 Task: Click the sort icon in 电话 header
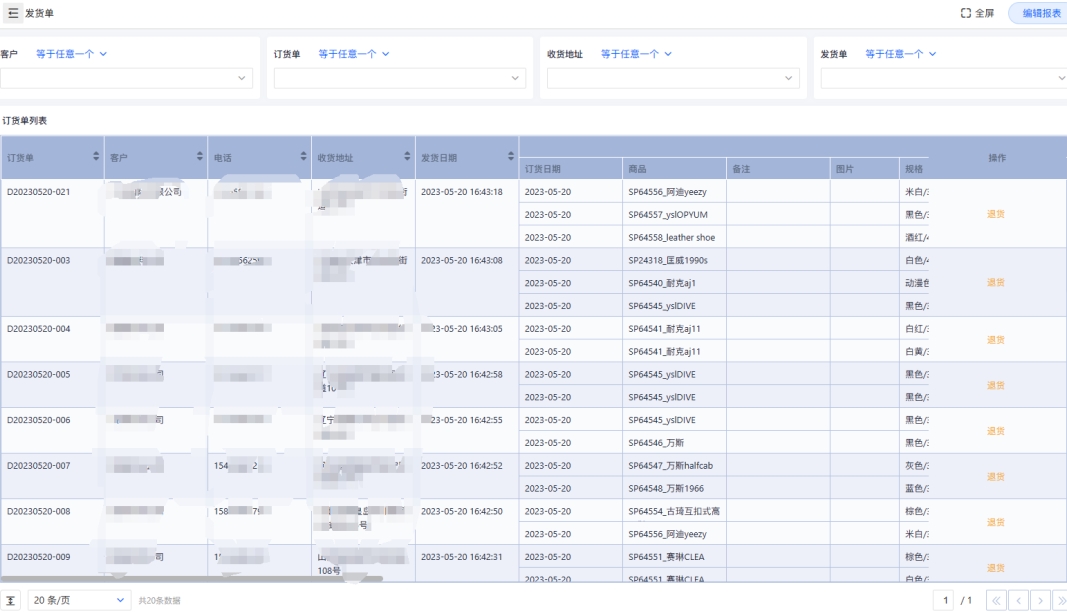tap(304, 157)
